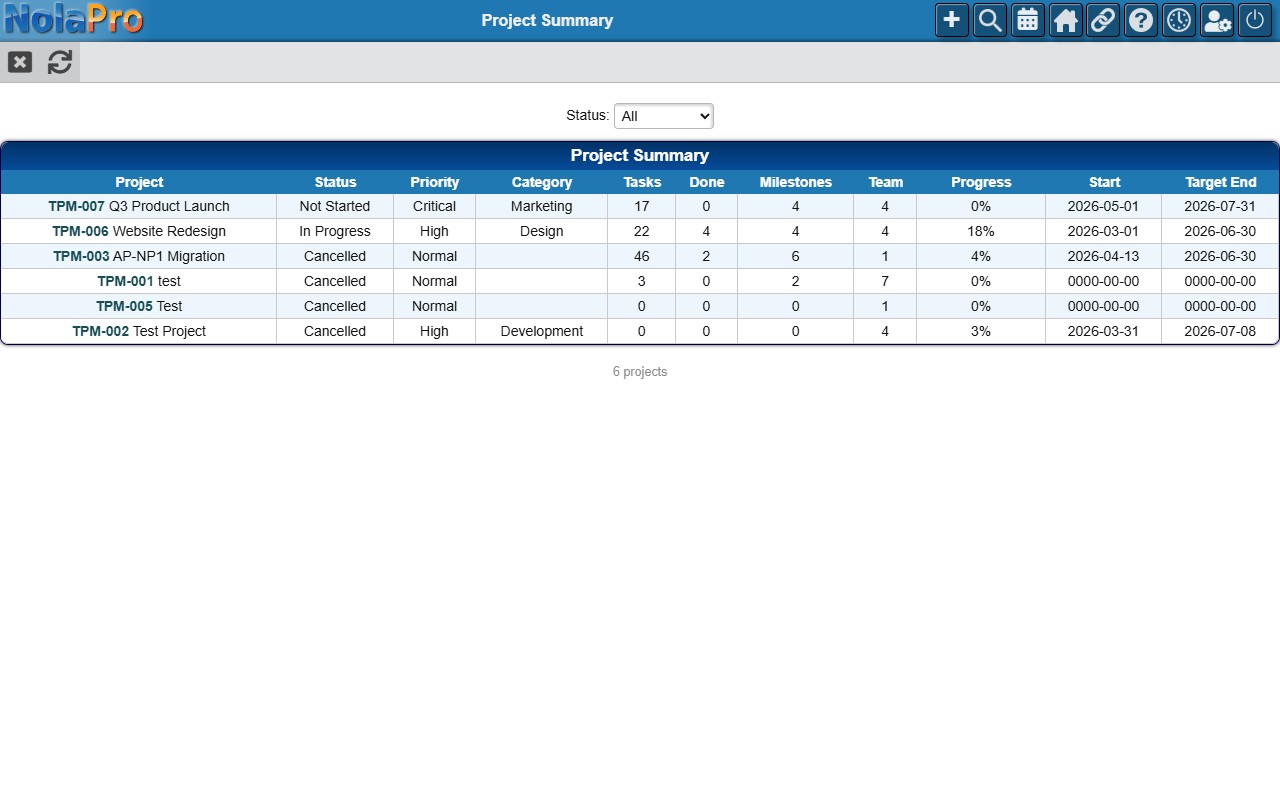
Task: Click the Team column header
Action: [x=885, y=182]
